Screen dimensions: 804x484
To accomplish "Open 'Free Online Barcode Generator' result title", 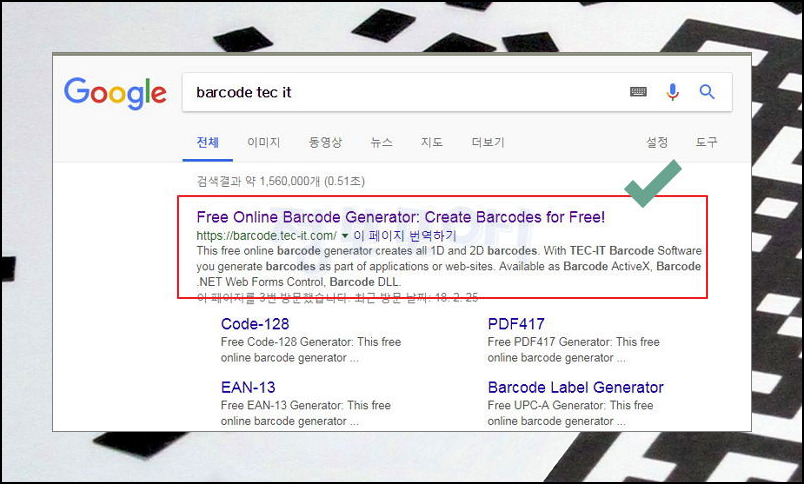I will pyautogui.click(x=400, y=217).
